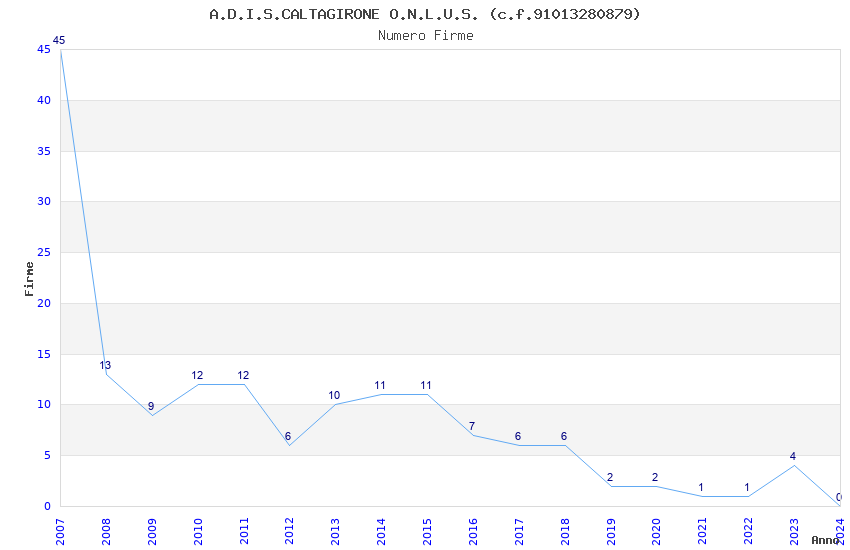The image size is (850, 550).
Task: Click the 2010 x-axis year label
Action: 198,531
